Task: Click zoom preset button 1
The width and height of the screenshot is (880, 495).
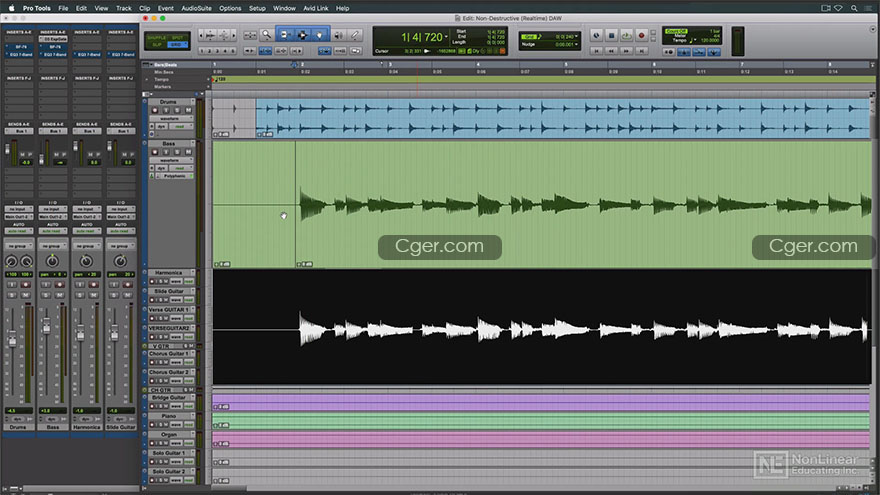Action: click(202, 51)
